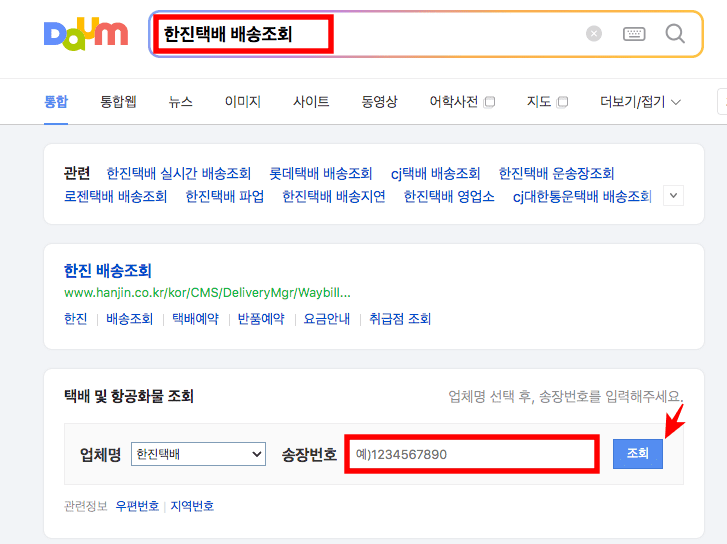Open related search 로젠택배 배송조회

(x=115, y=197)
